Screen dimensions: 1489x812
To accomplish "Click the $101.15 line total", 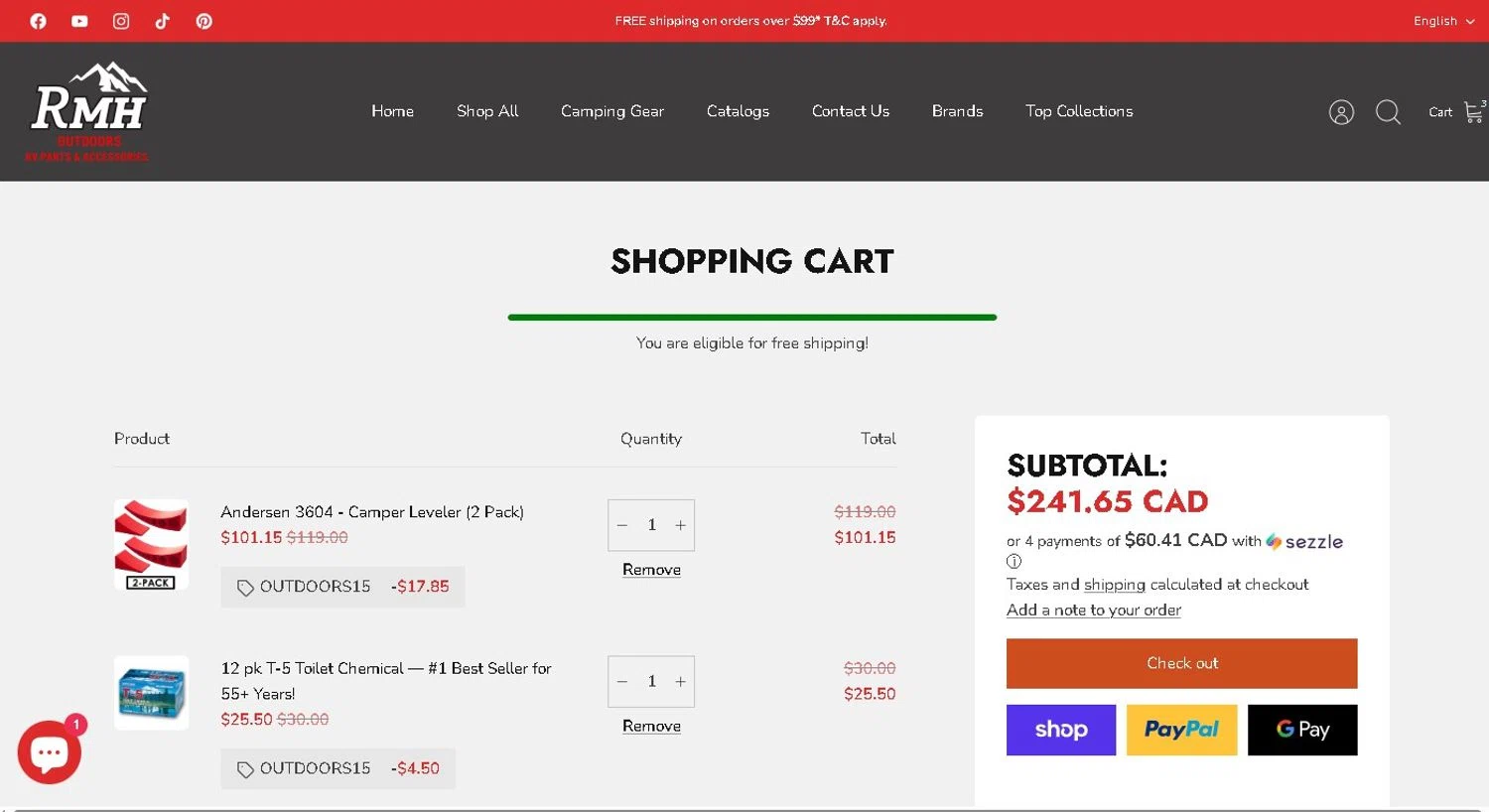I will [x=865, y=537].
